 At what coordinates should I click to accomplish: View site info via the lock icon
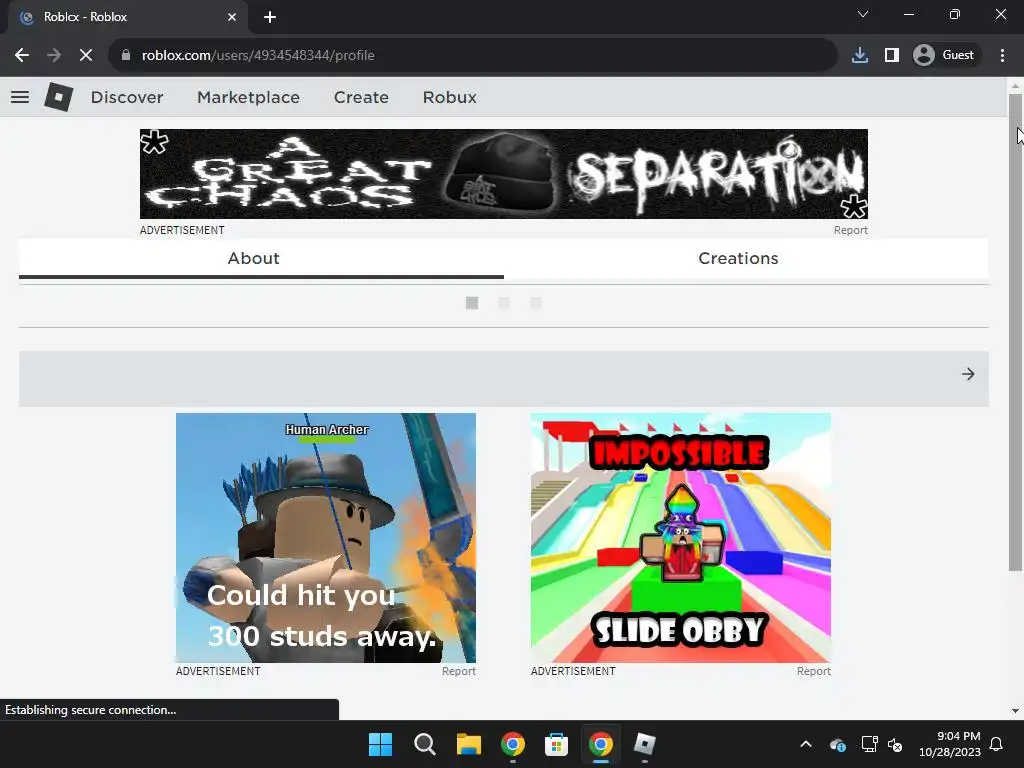(126, 56)
